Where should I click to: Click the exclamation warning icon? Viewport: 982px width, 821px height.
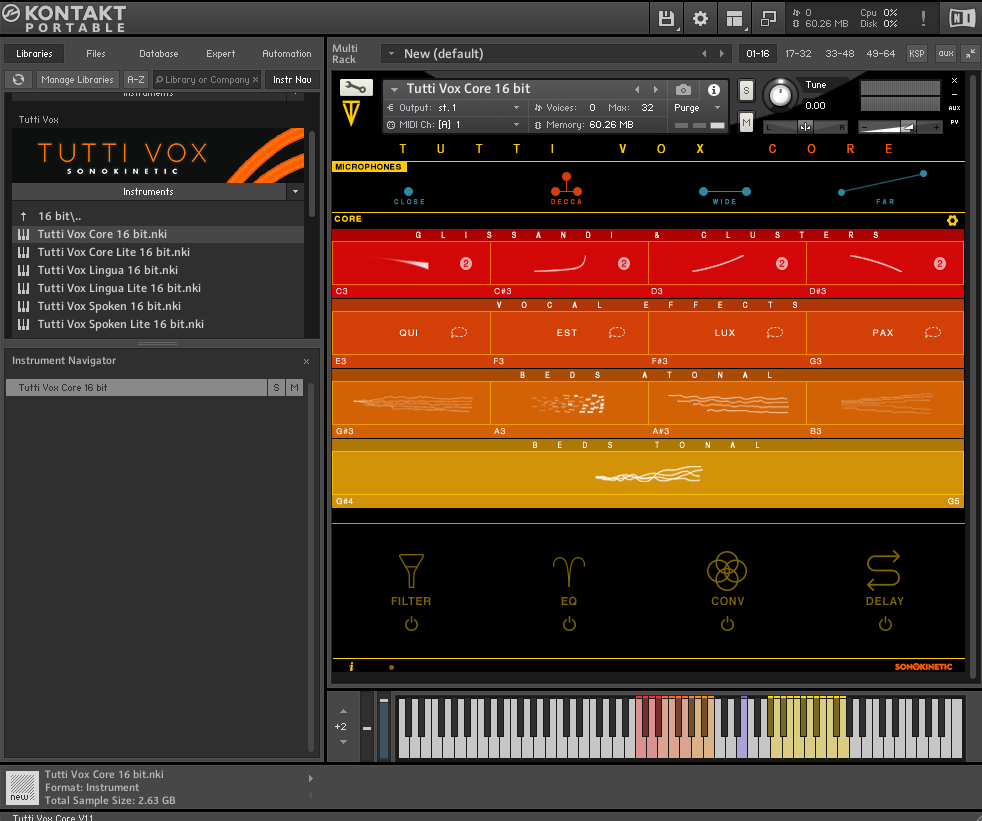923,19
